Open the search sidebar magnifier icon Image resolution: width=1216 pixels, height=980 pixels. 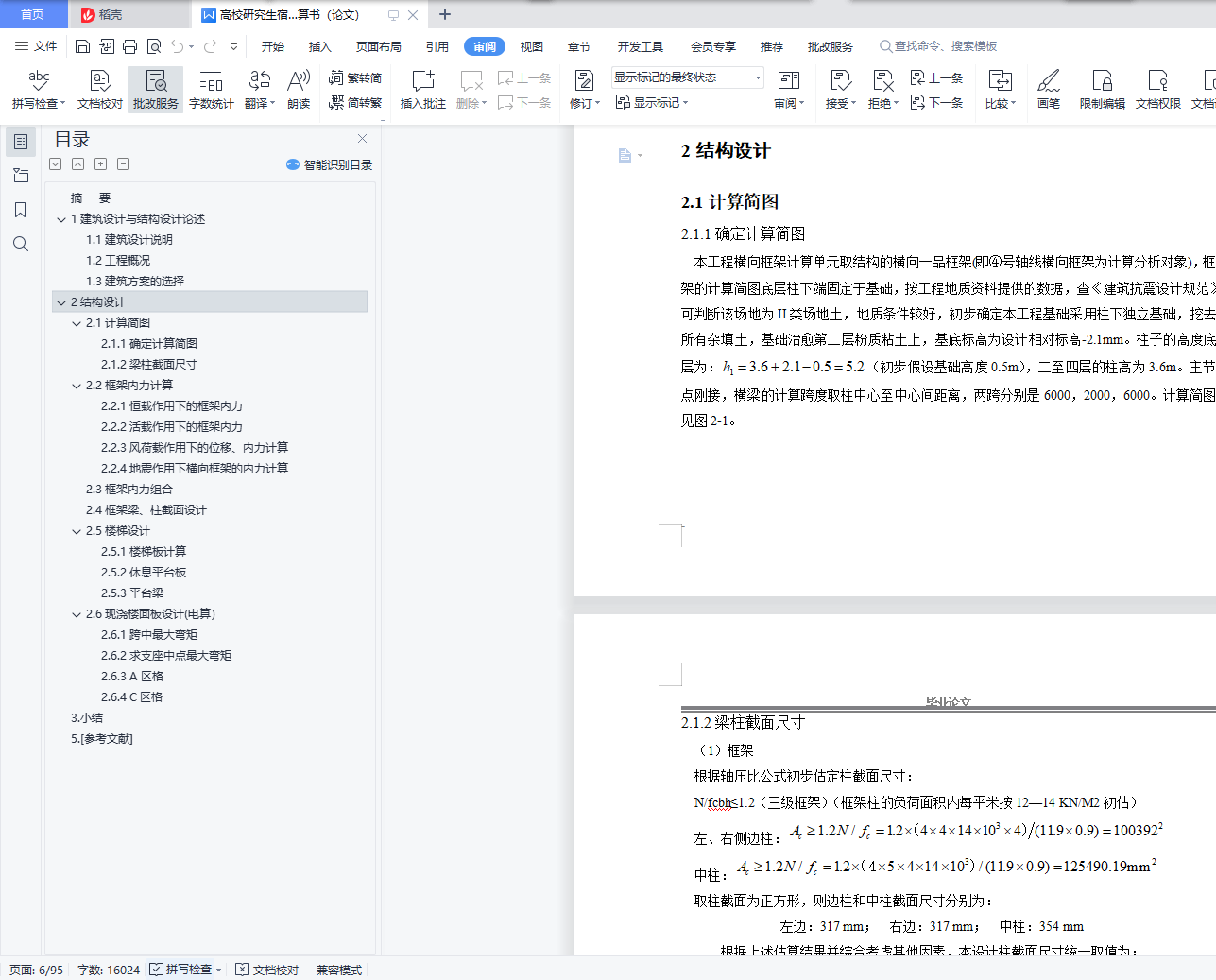click(x=21, y=244)
